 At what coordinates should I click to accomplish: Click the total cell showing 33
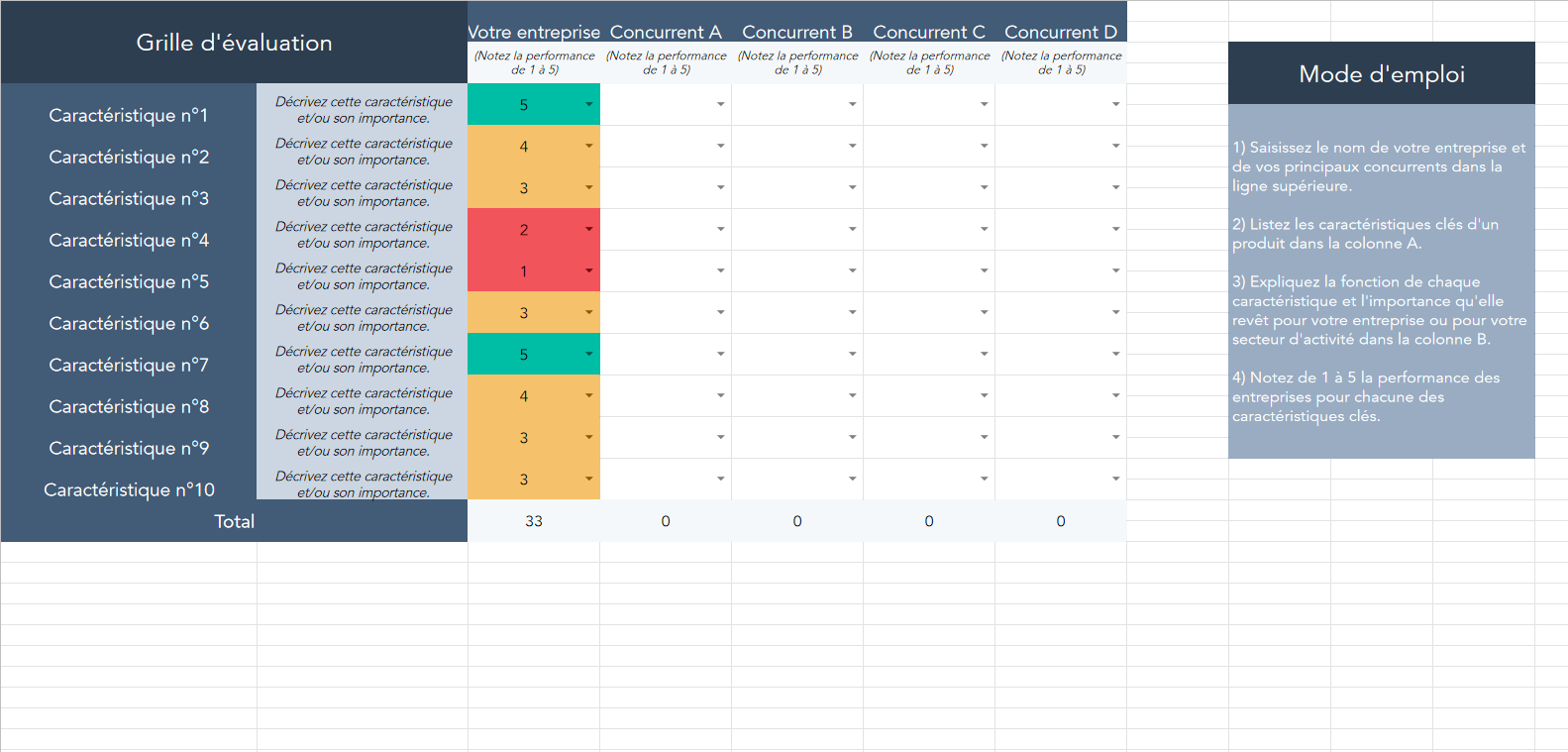(x=534, y=521)
